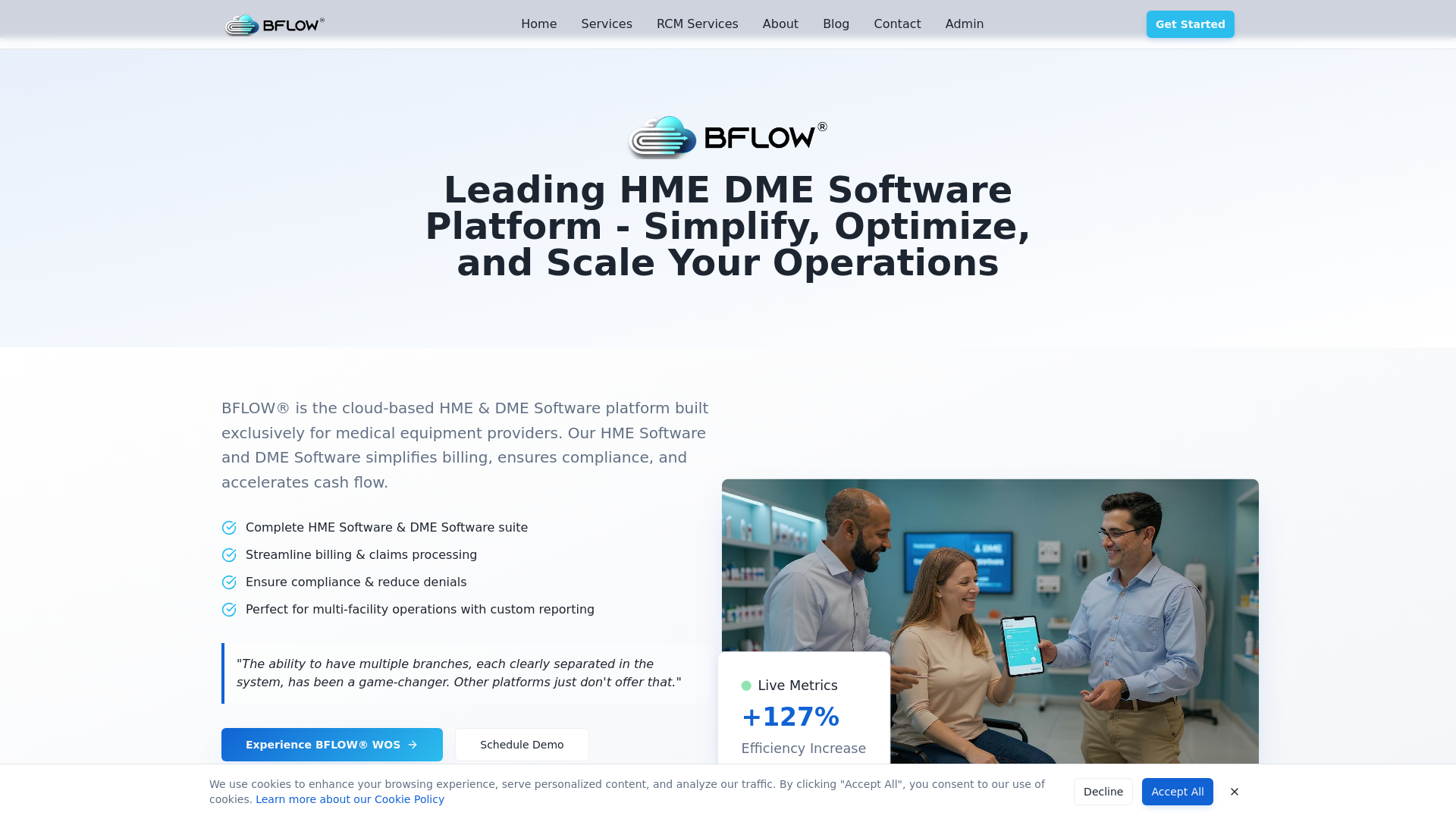Screen dimensions: 1456x819
Task: Open the Services menu
Action: 606,24
